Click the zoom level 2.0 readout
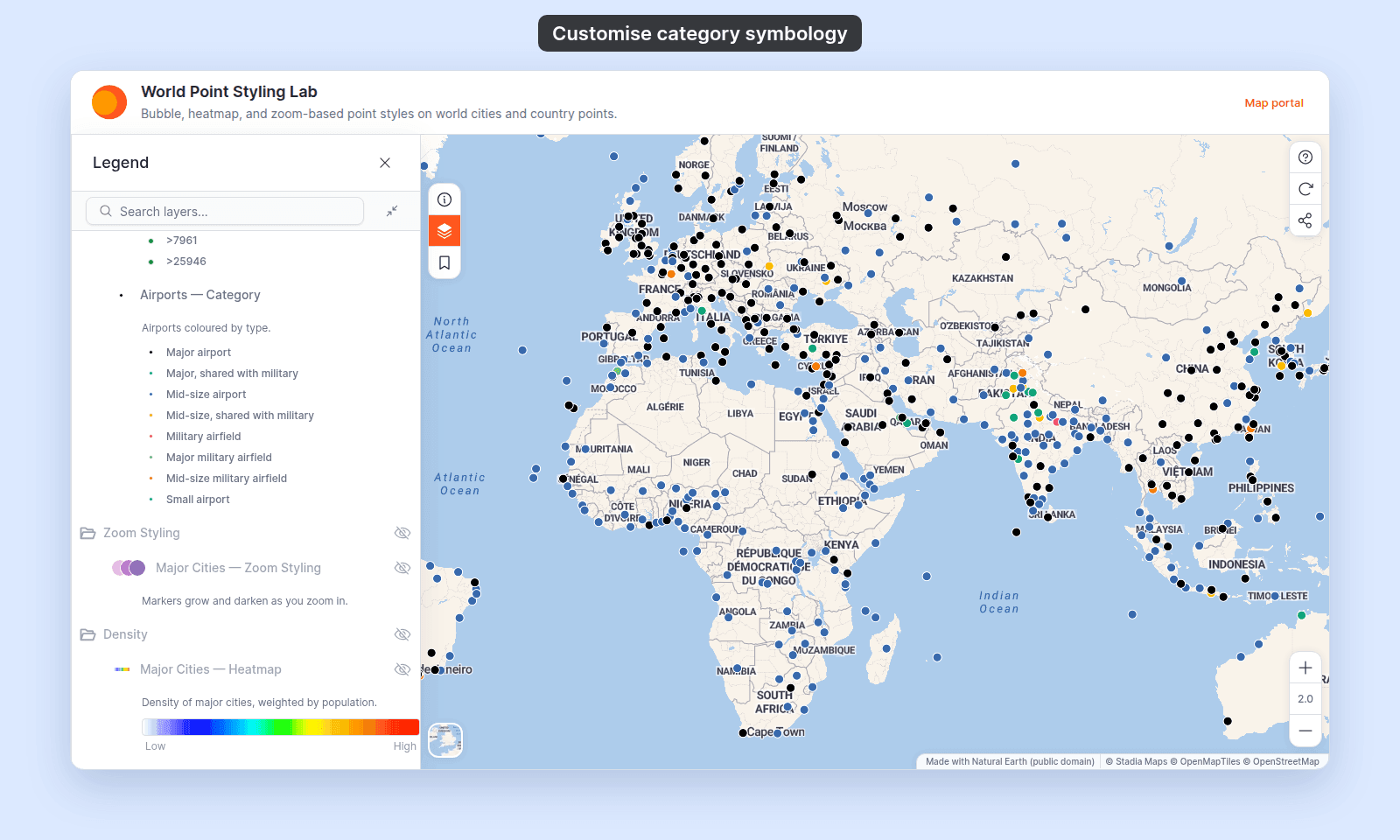This screenshot has width=1400, height=840. pos(1305,699)
